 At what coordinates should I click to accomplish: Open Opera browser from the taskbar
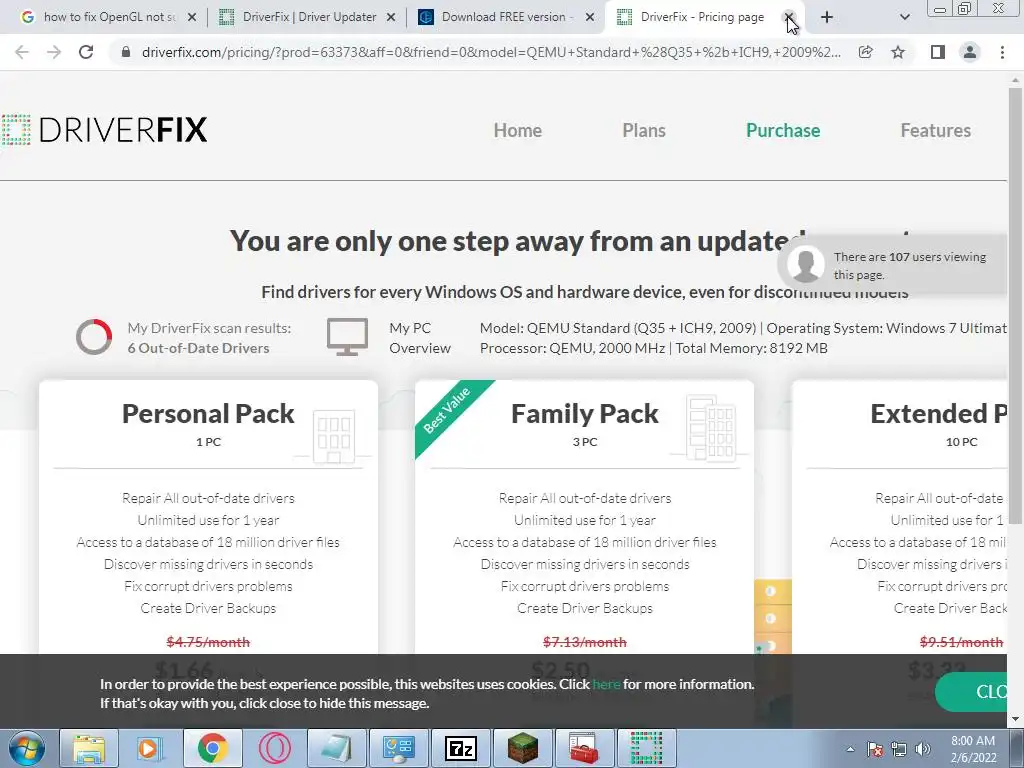(274, 748)
